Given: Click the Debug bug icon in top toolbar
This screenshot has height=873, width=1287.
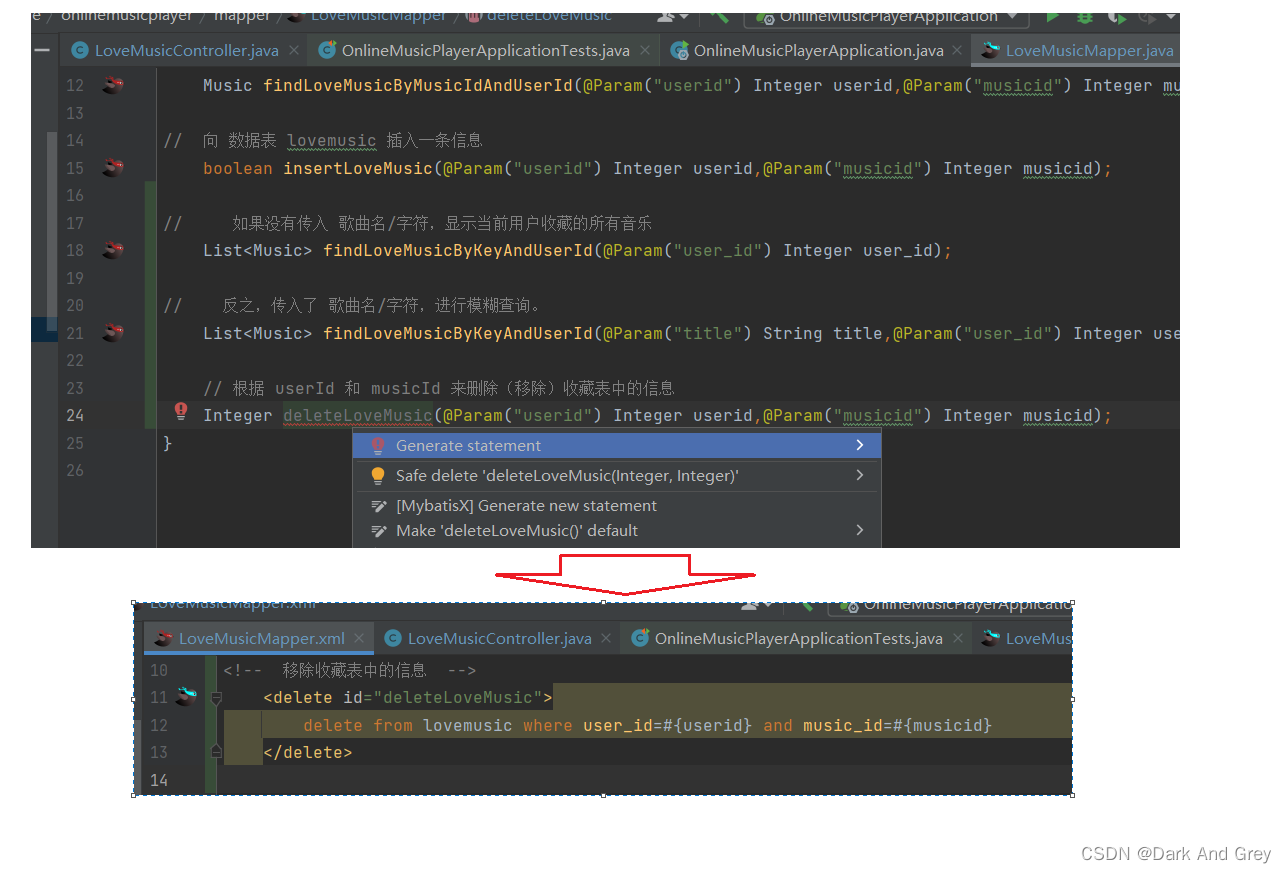Looking at the screenshot, I should 1084,17.
